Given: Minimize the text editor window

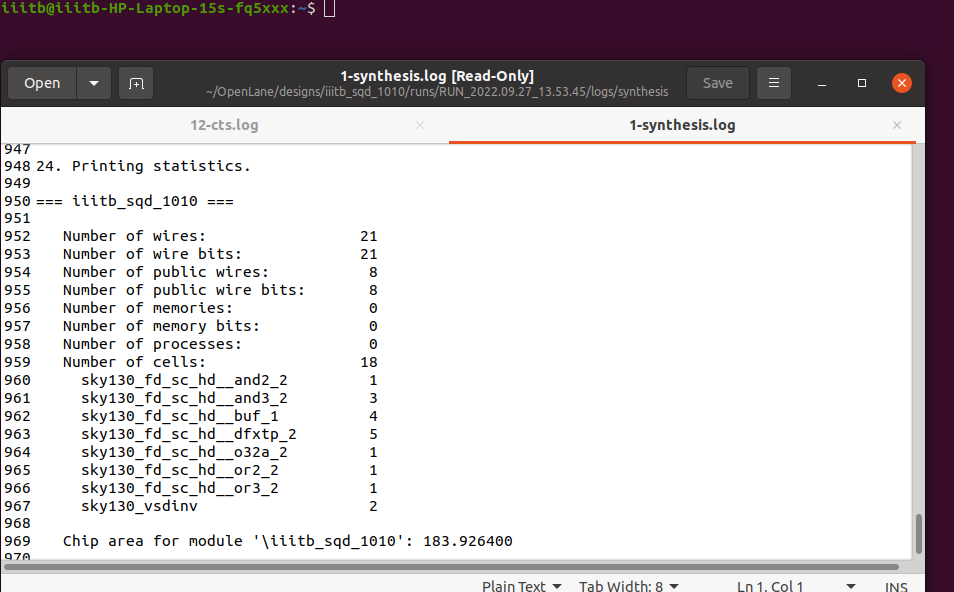Looking at the screenshot, I should click(x=822, y=83).
